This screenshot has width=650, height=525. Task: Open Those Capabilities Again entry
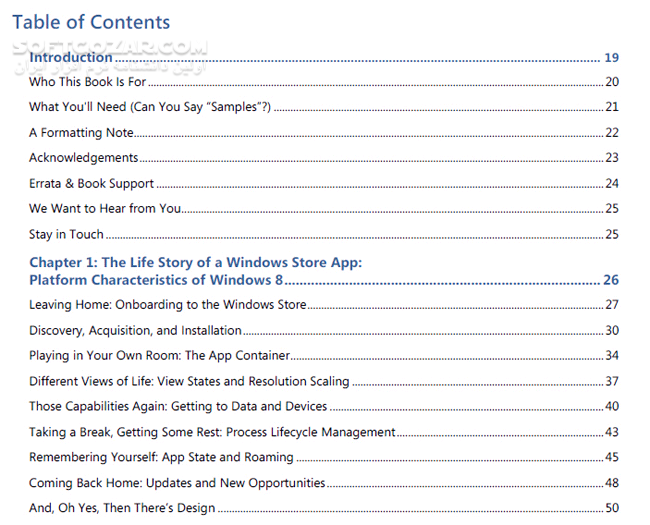(x=178, y=406)
